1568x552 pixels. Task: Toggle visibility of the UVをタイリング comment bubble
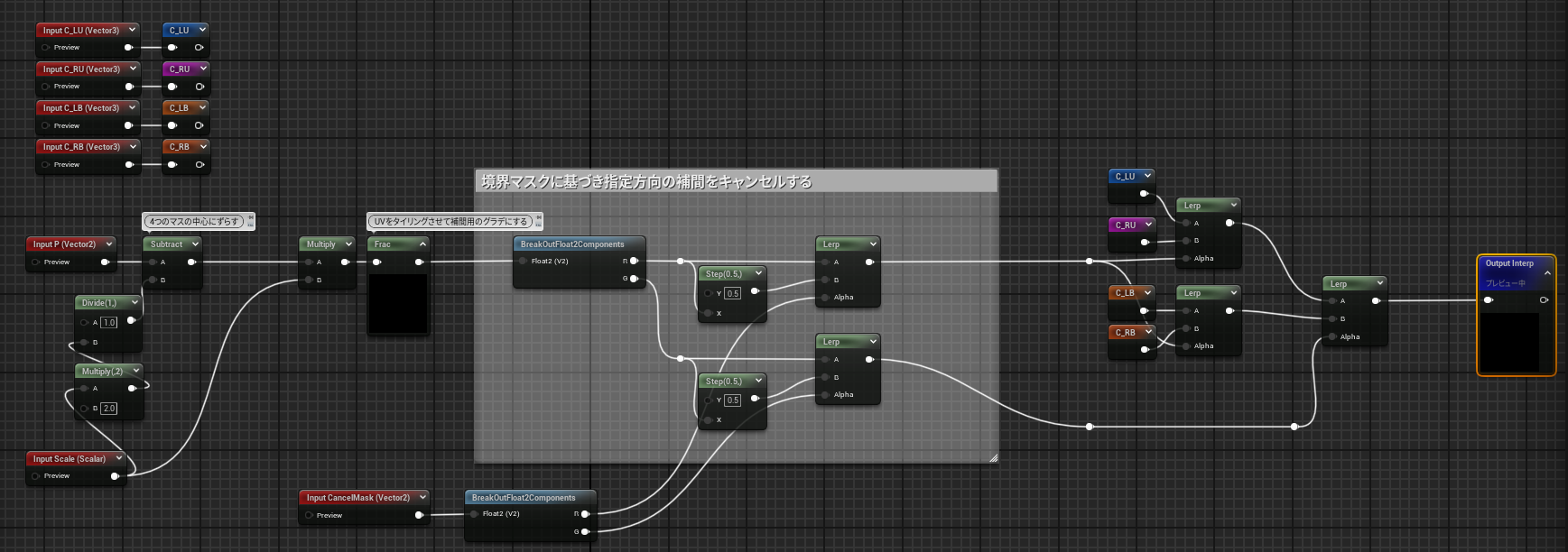538,225
